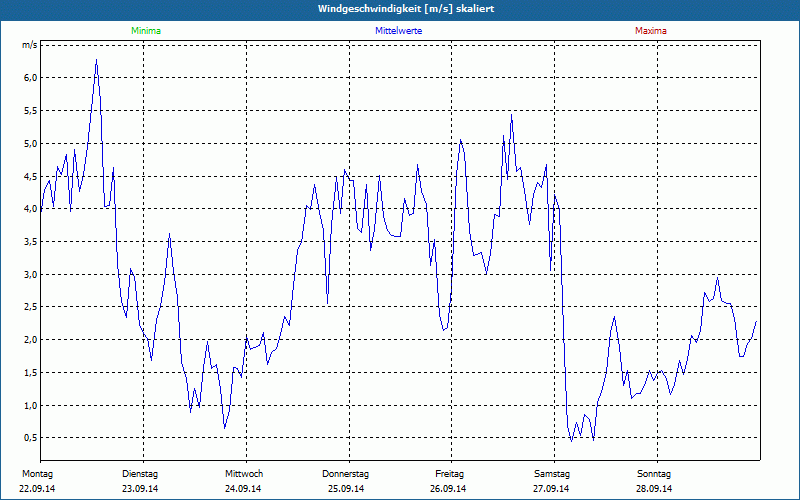Click the m/s axis unit label
800x500 pixels.
(30, 45)
